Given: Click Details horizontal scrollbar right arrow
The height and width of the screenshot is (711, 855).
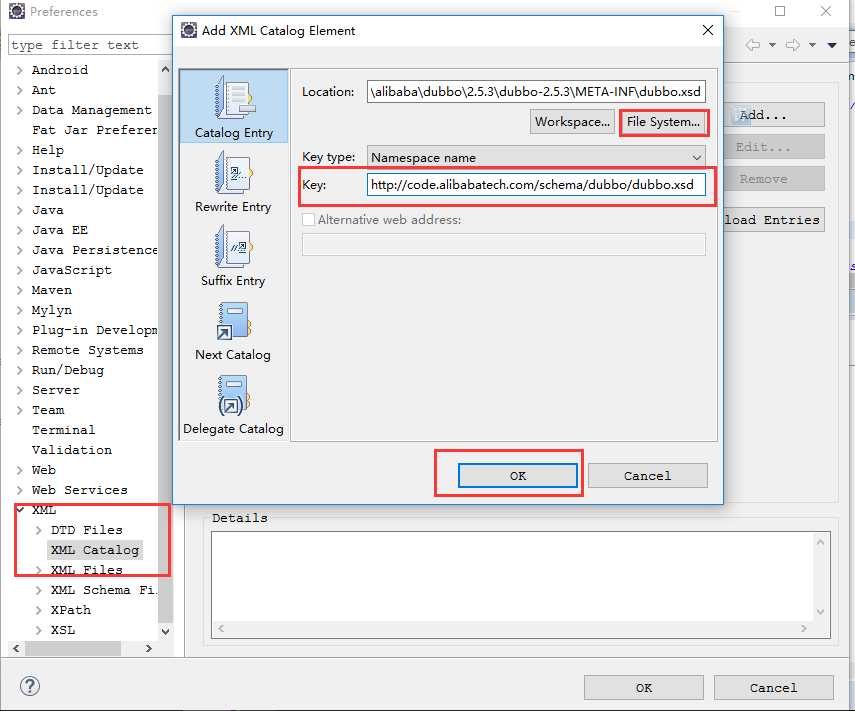Looking at the screenshot, I should tap(804, 628).
